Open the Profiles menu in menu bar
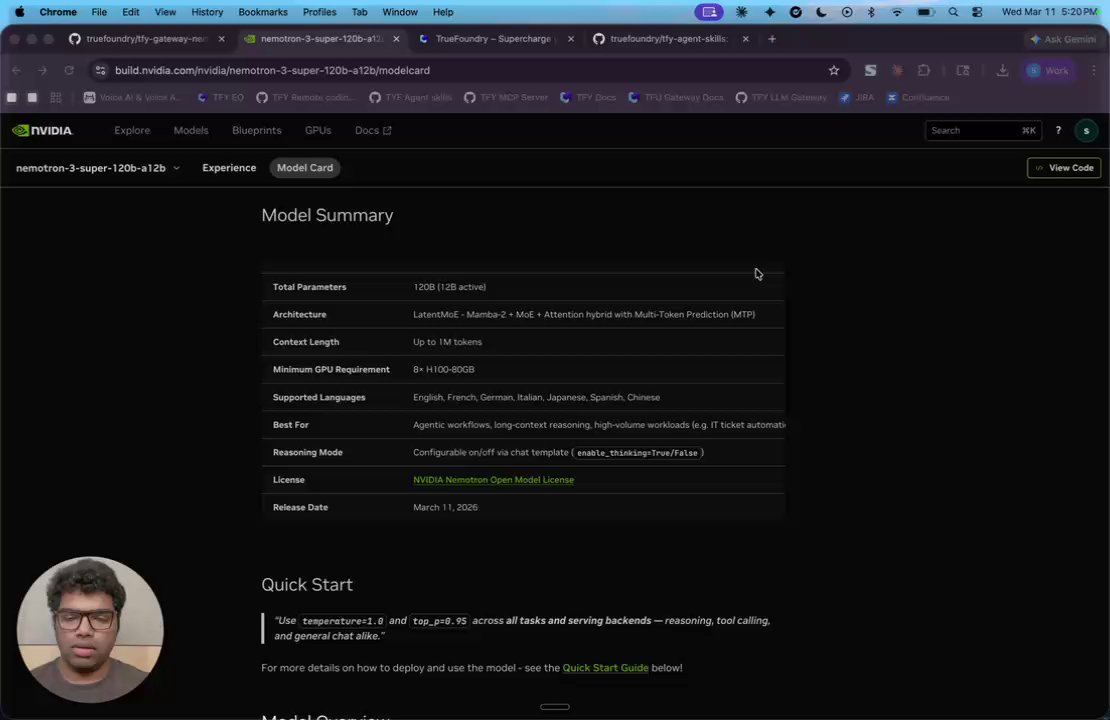 coord(319,12)
